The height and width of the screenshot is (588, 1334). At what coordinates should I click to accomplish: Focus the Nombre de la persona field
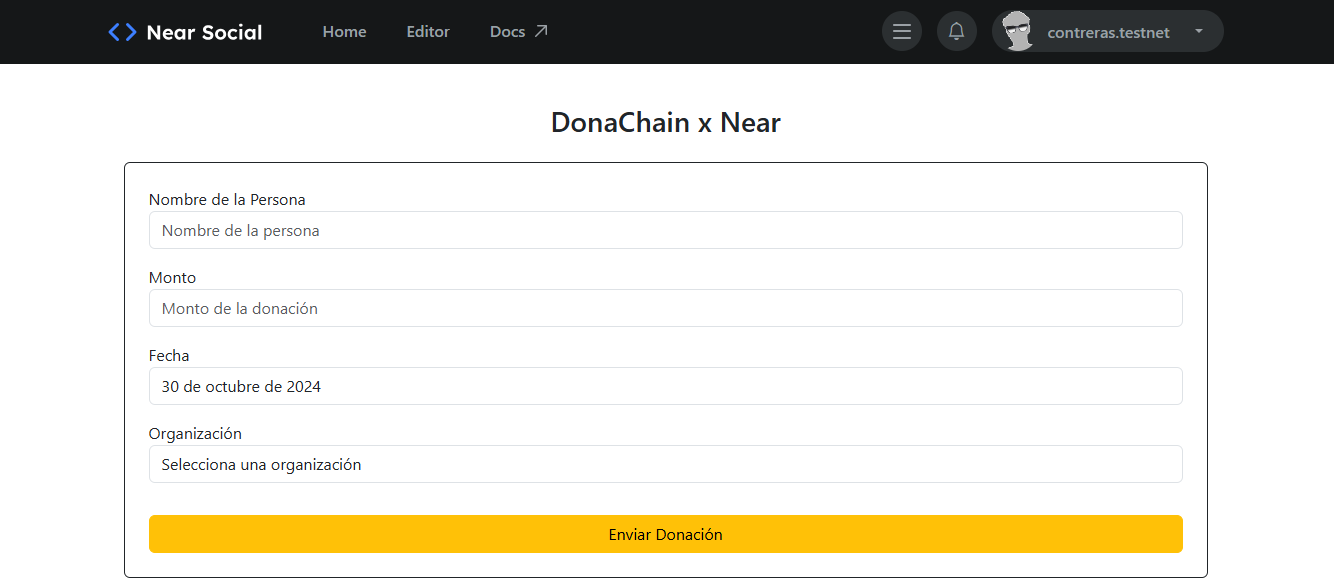666,230
